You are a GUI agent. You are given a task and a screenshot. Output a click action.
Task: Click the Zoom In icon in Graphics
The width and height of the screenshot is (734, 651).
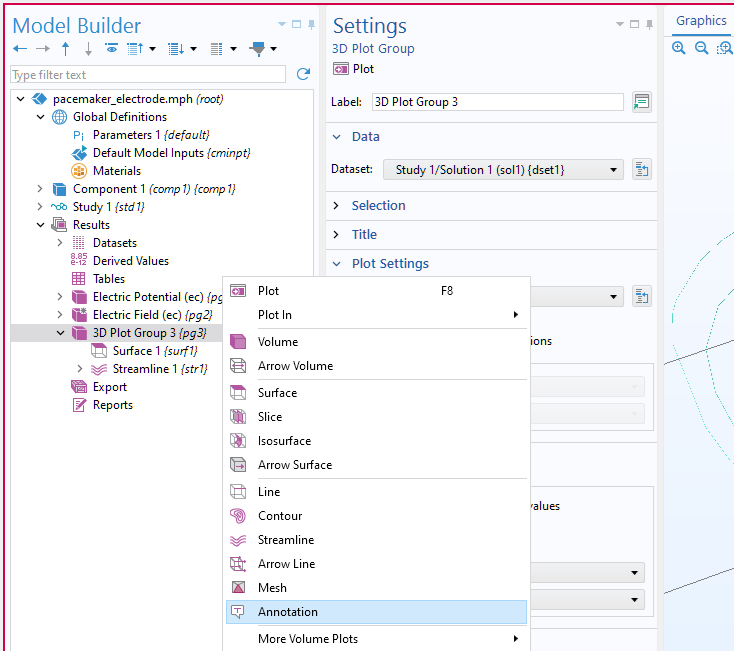click(679, 48)
